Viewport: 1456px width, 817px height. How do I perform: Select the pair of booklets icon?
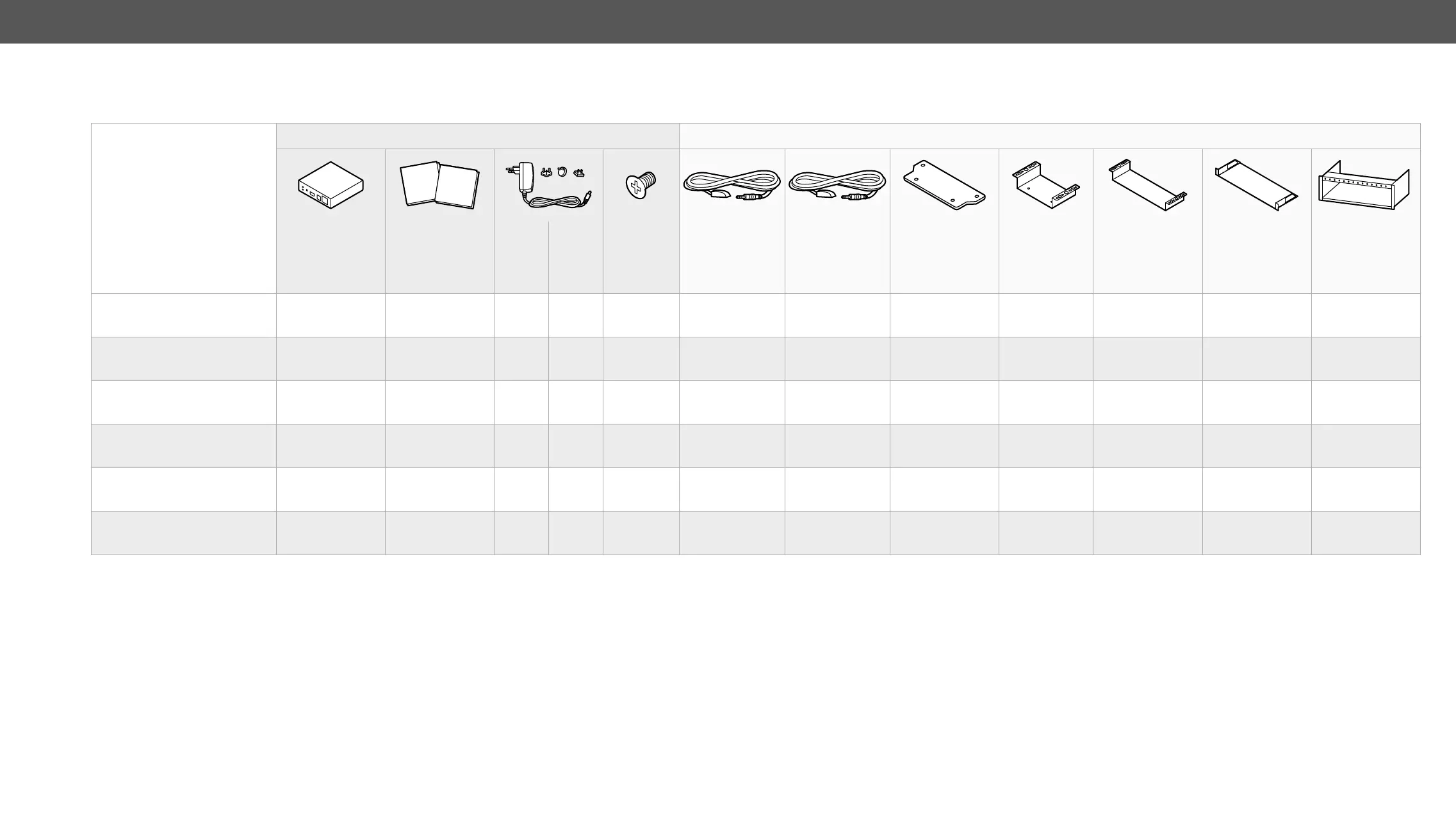(439, 185)
